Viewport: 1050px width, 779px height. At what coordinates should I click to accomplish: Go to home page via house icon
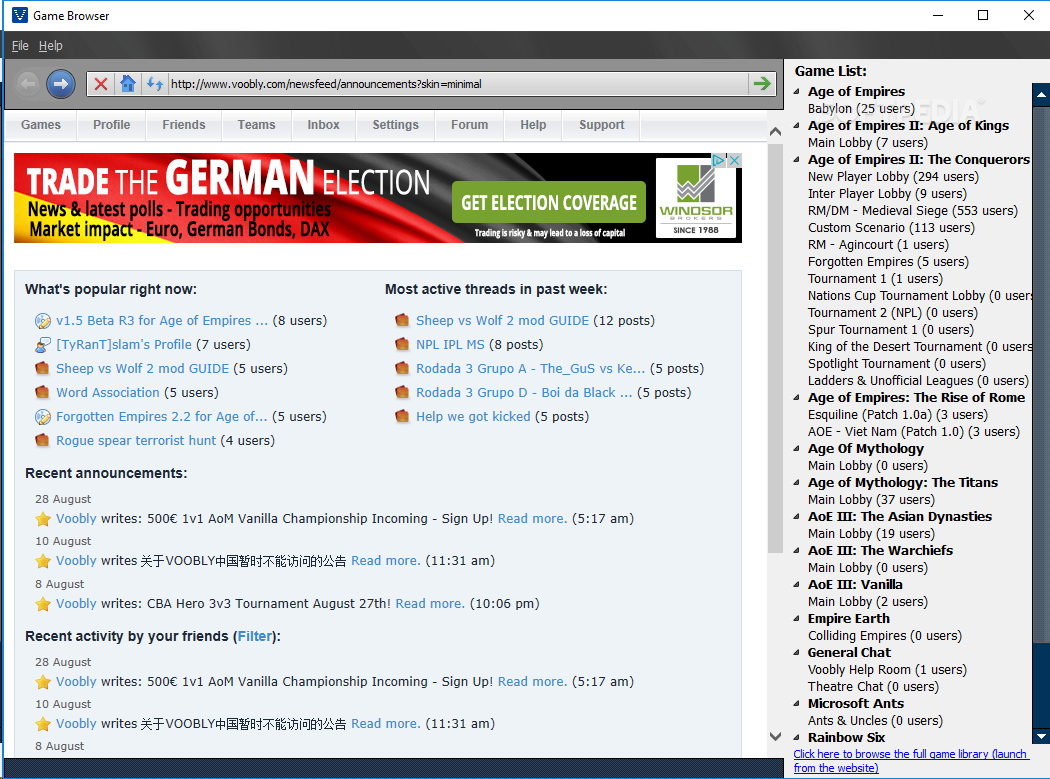point(128,84)
